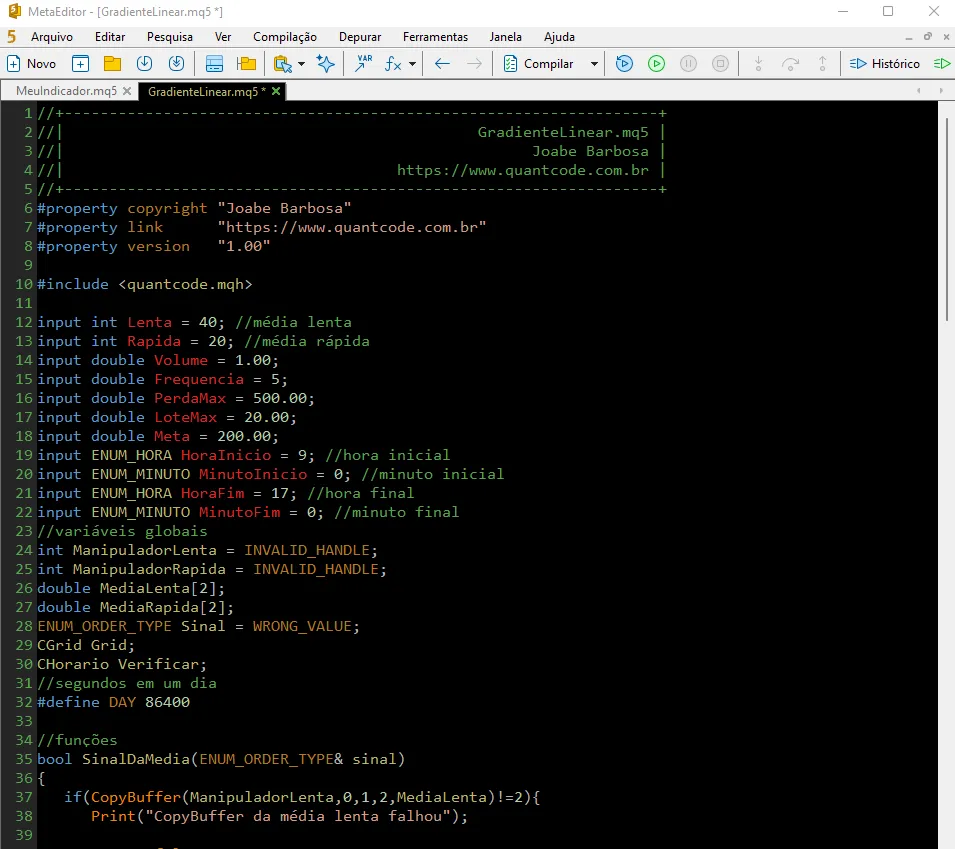Click the Compilar button

pos(539,63)
